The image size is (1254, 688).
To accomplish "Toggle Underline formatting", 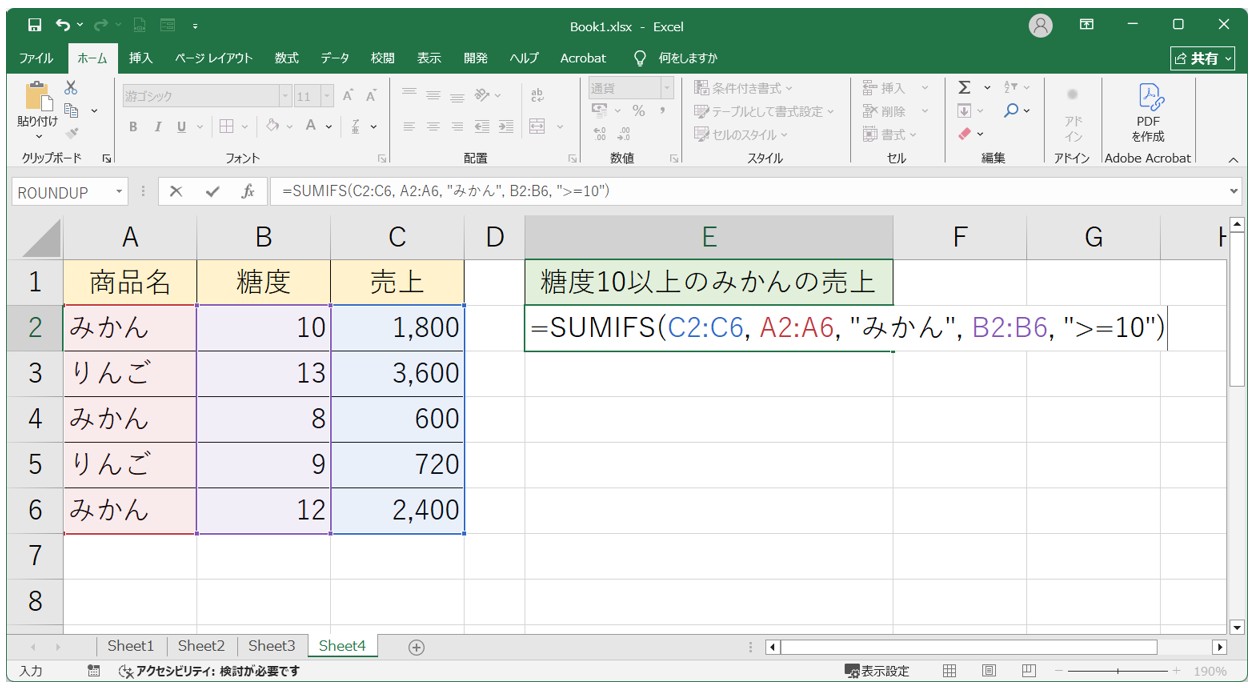I will coord(181,127).
